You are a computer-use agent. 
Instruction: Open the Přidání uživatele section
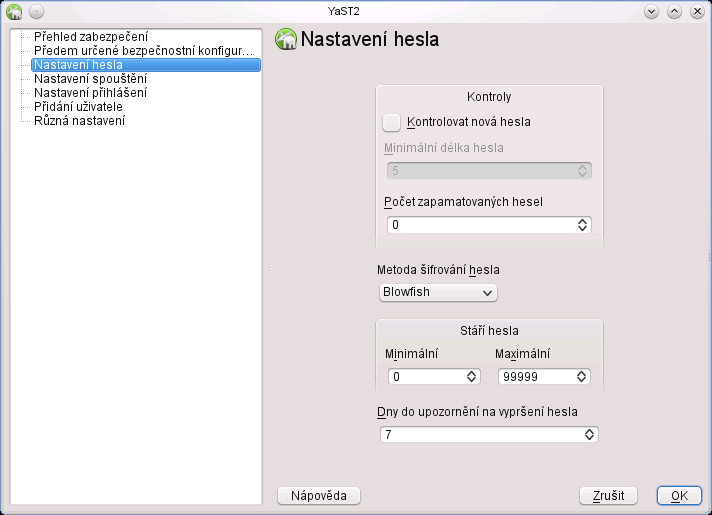(x=78, y=107)
